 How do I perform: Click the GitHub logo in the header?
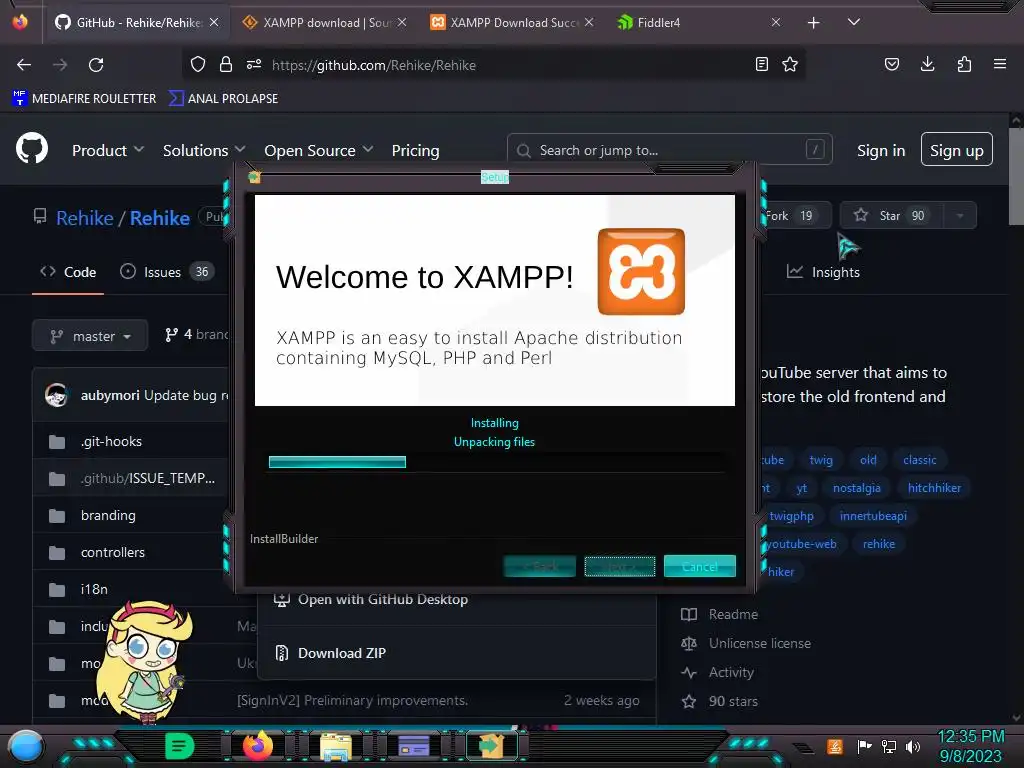[32, 148]
